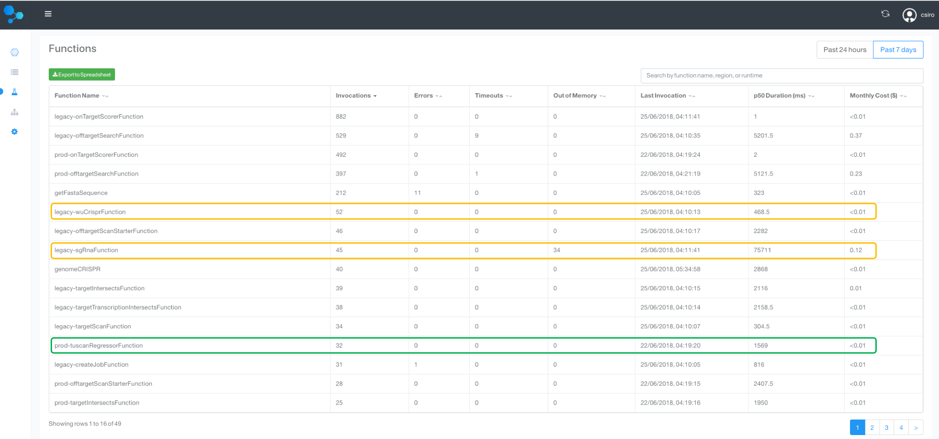Click the blue app logo in the header
This screenshot has height=439, width=939.
[13, 14]
